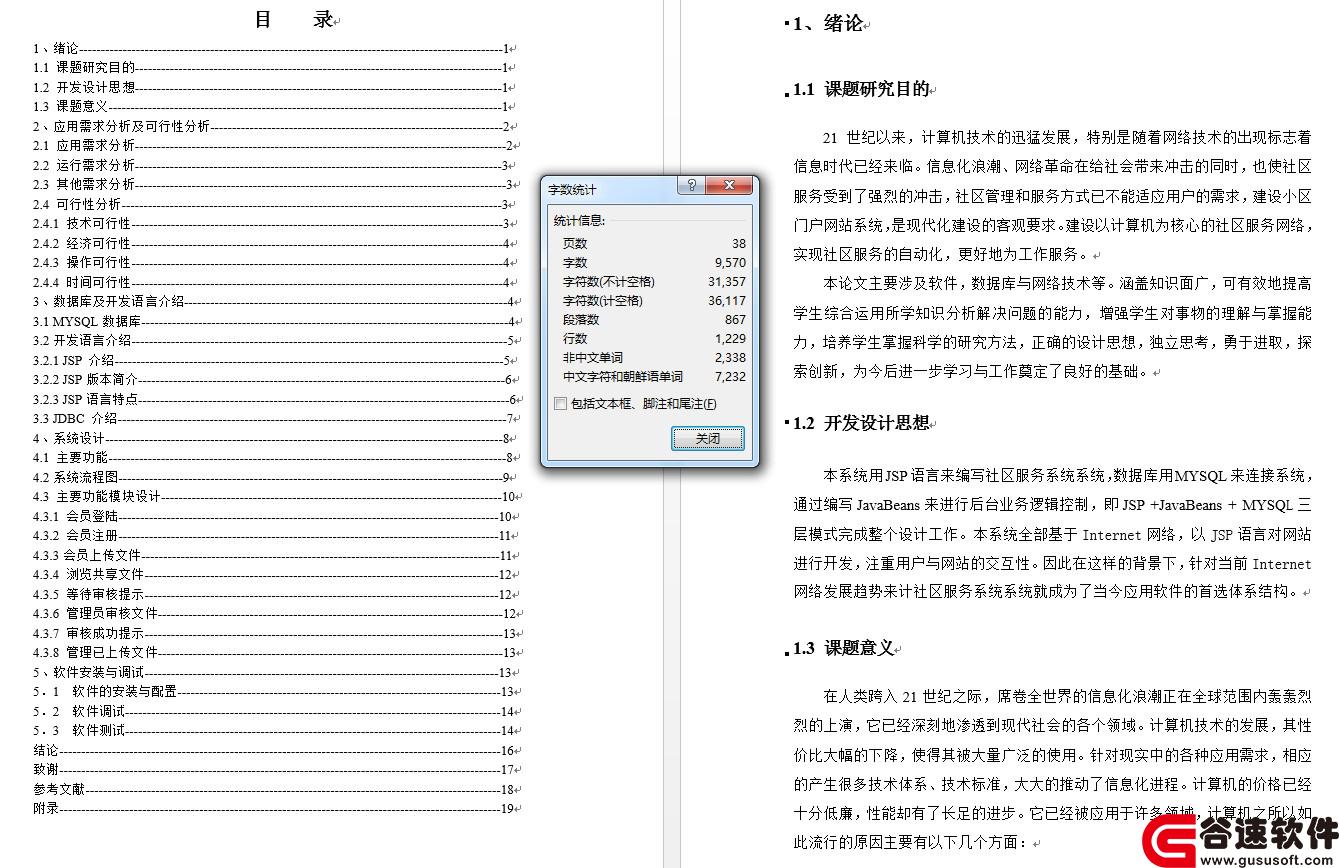Open TOC entry 4.3.3 会员上传文件

[277, 555]
